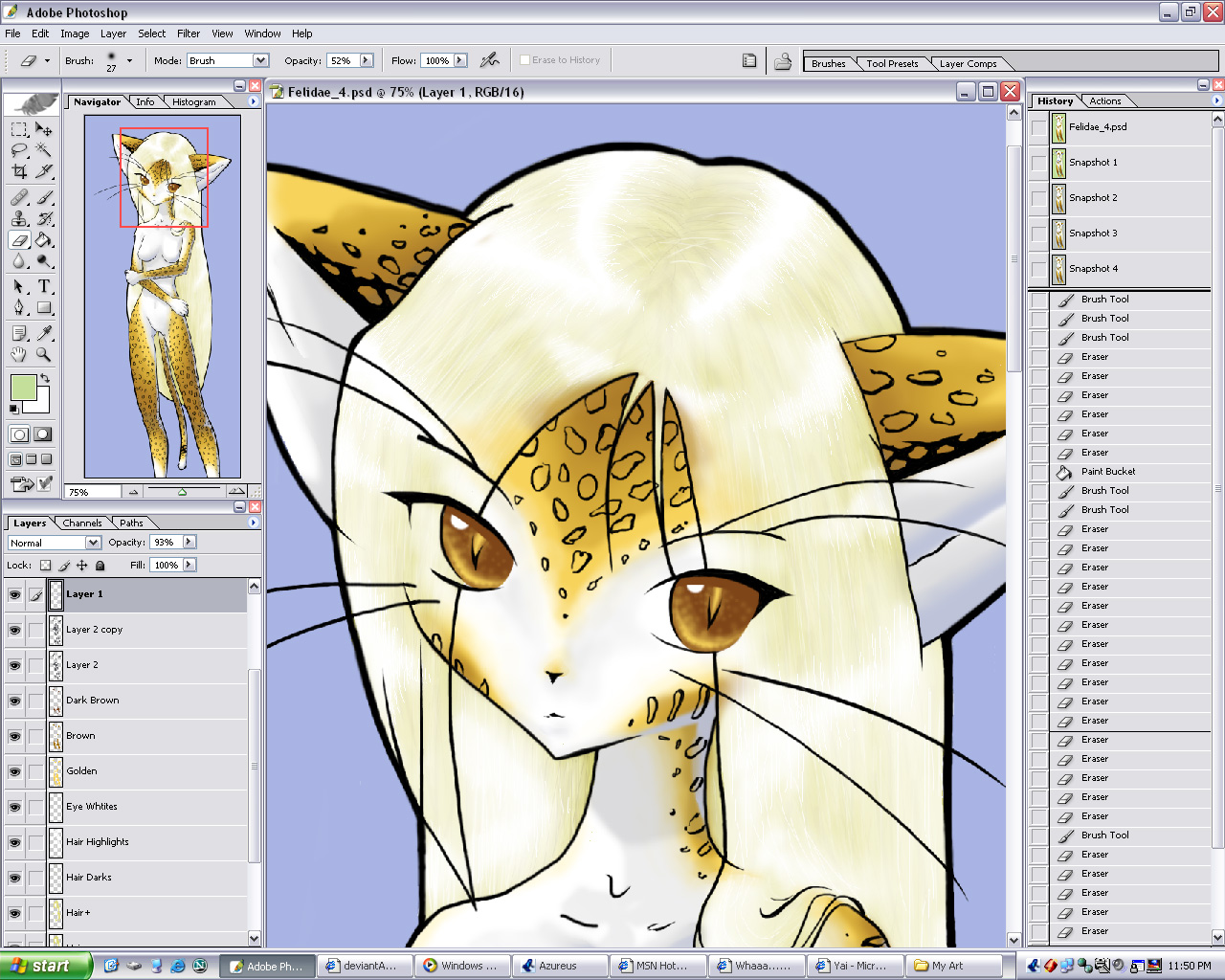
Task: Select the Move tool
Action: tap(44, 129)
